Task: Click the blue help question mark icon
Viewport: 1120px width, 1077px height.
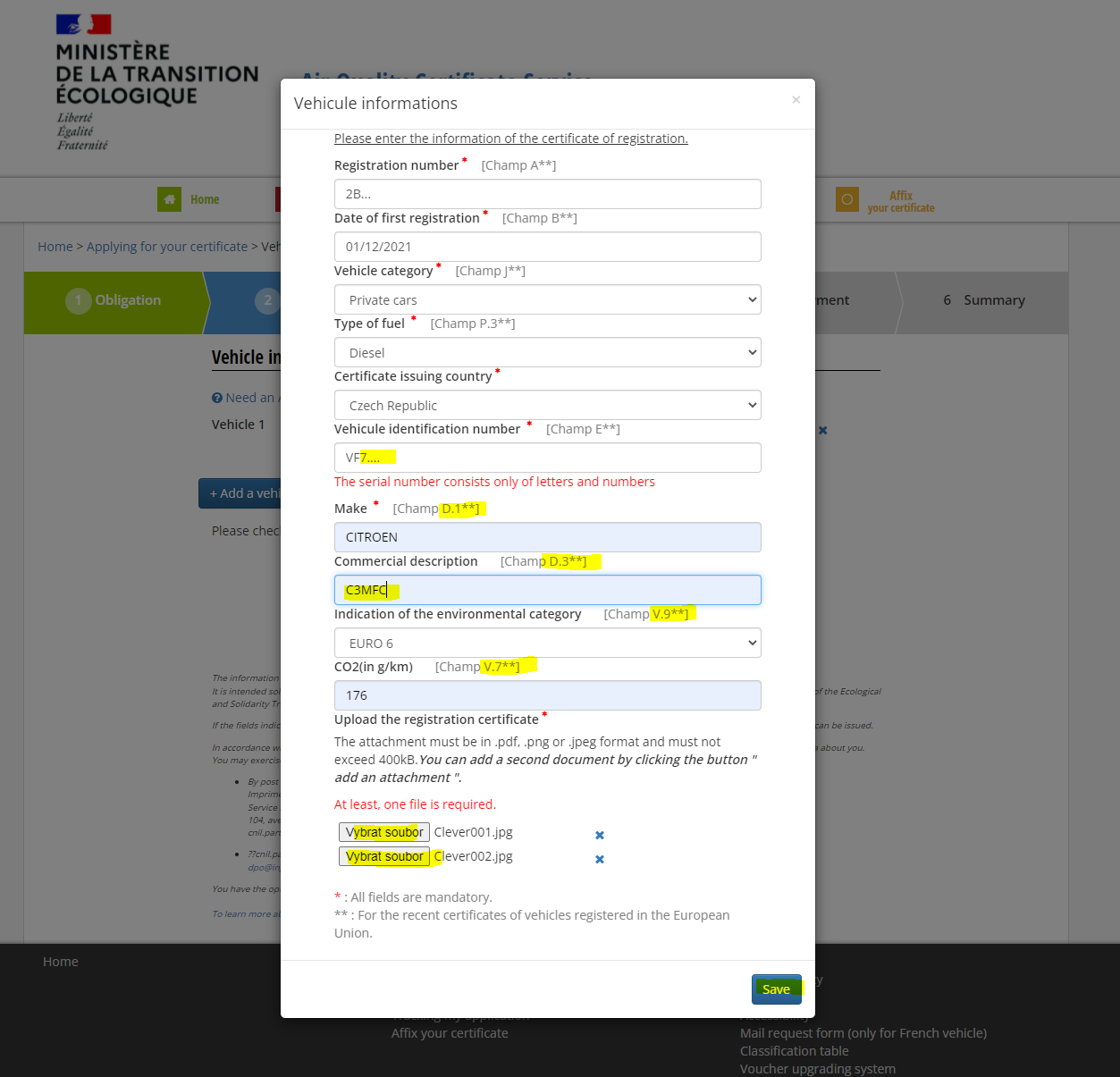Action: [217, 398]
